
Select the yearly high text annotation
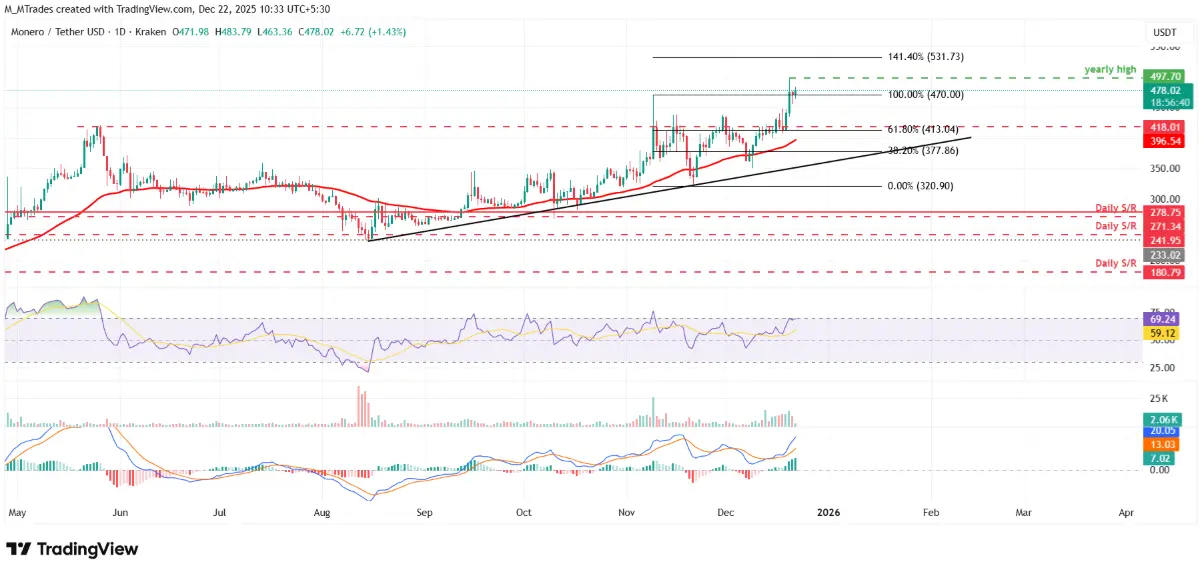click(1110, 69)
